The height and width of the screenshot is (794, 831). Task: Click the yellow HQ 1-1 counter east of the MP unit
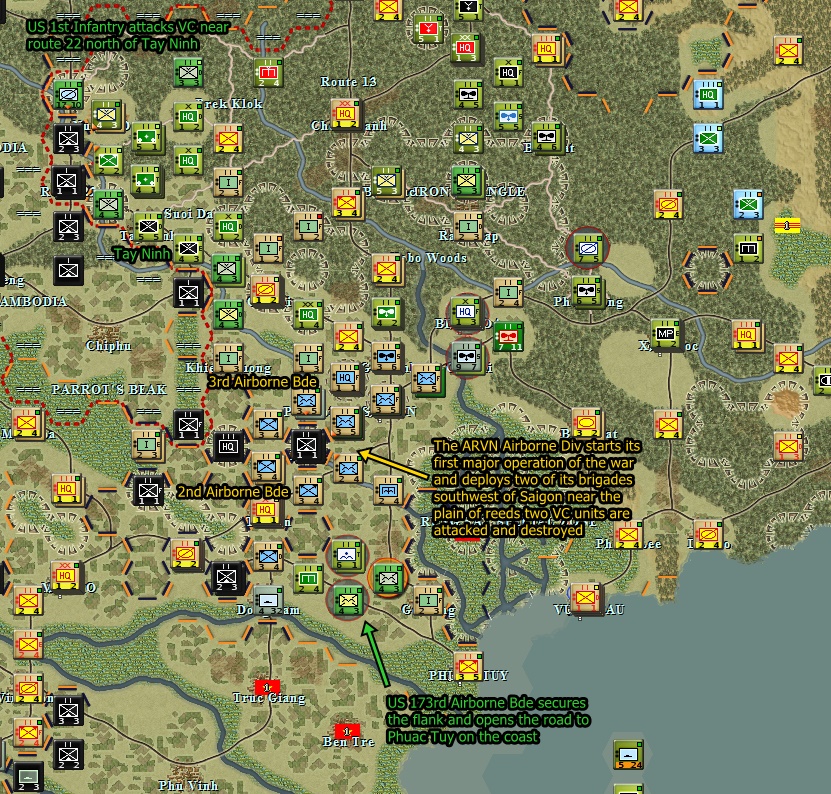746,334
